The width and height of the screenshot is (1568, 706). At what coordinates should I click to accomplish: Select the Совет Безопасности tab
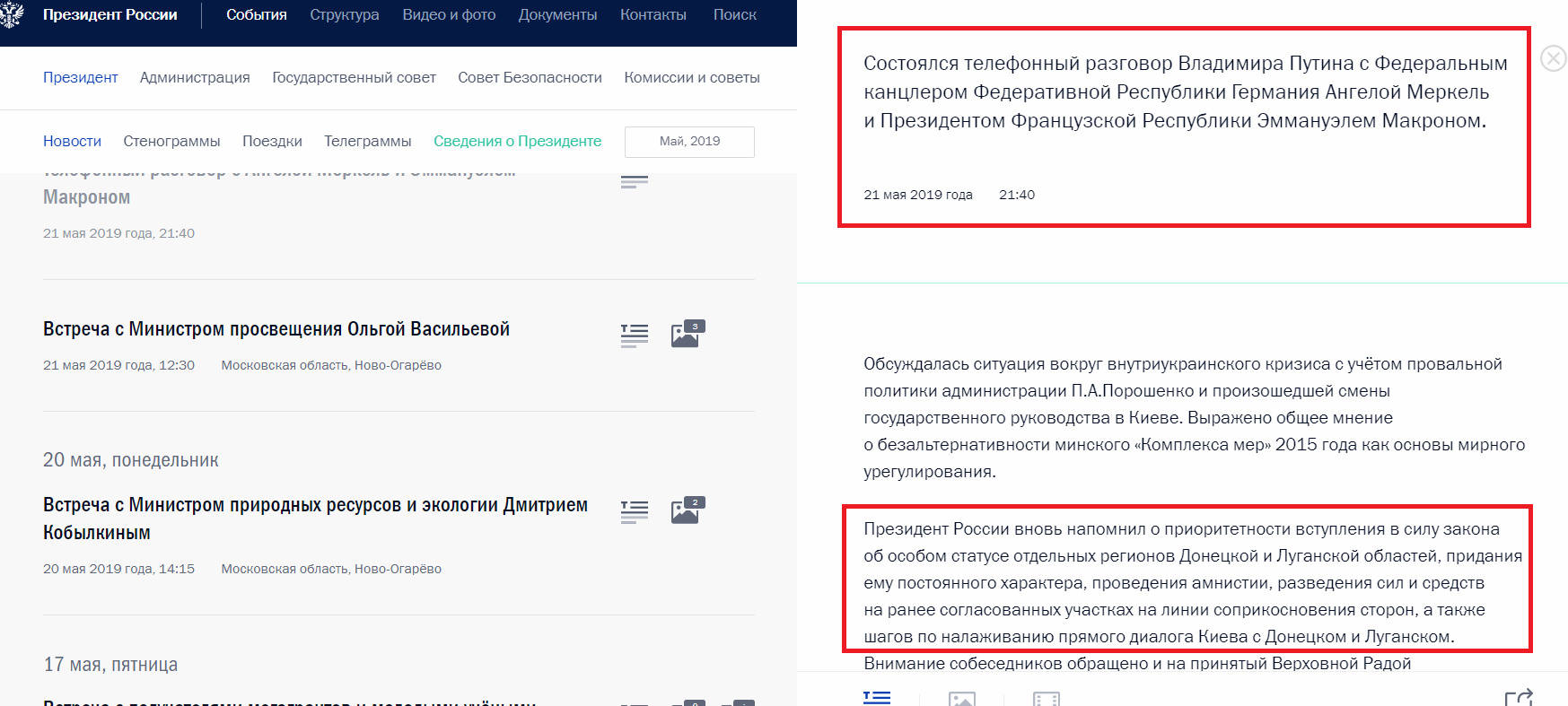(x=530, y=78)
